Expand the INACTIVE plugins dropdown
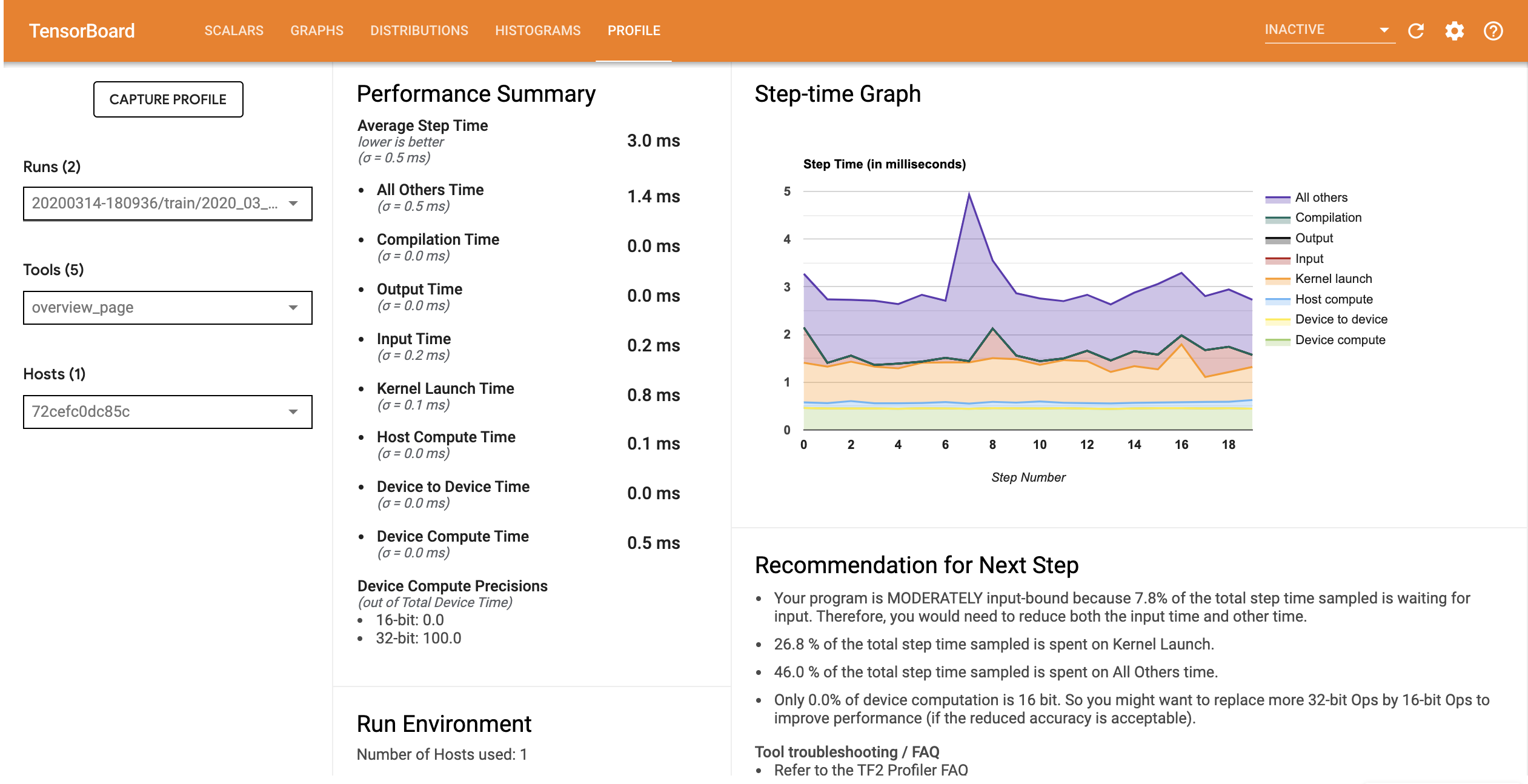This screenshot has height=784, width=1528. tap(1329, 30)
